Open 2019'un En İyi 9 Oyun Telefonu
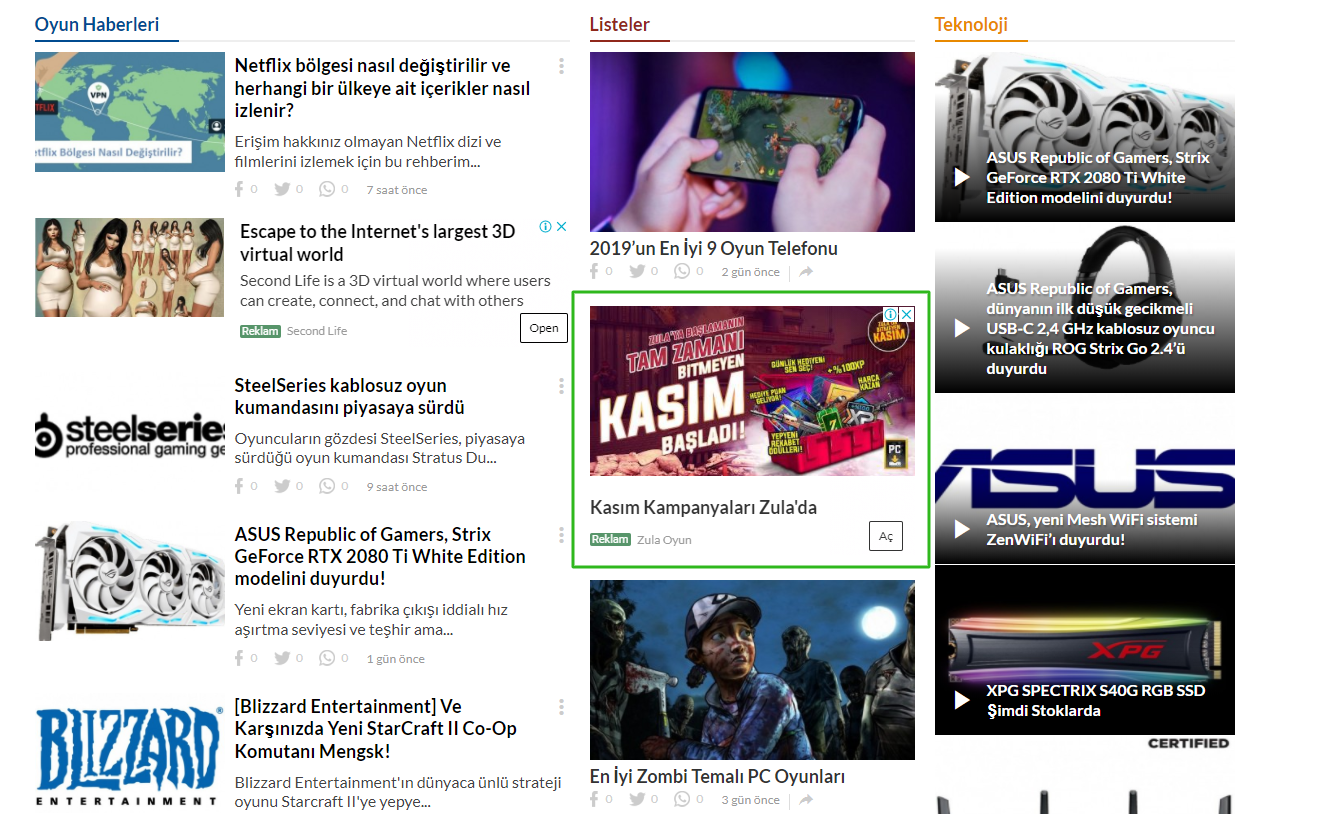Viewport: 1328px width, 814px height. click(x=714, y=248)
